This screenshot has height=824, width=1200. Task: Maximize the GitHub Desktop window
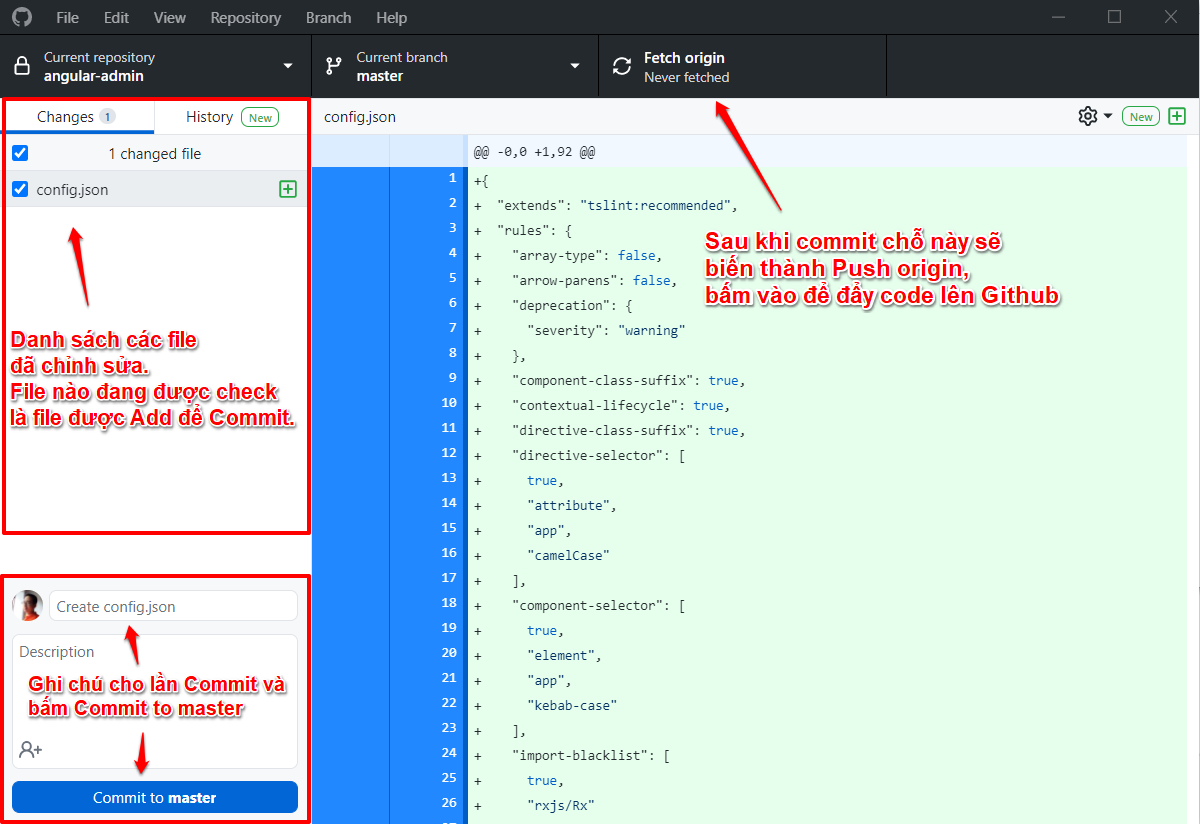[1114, 17]
